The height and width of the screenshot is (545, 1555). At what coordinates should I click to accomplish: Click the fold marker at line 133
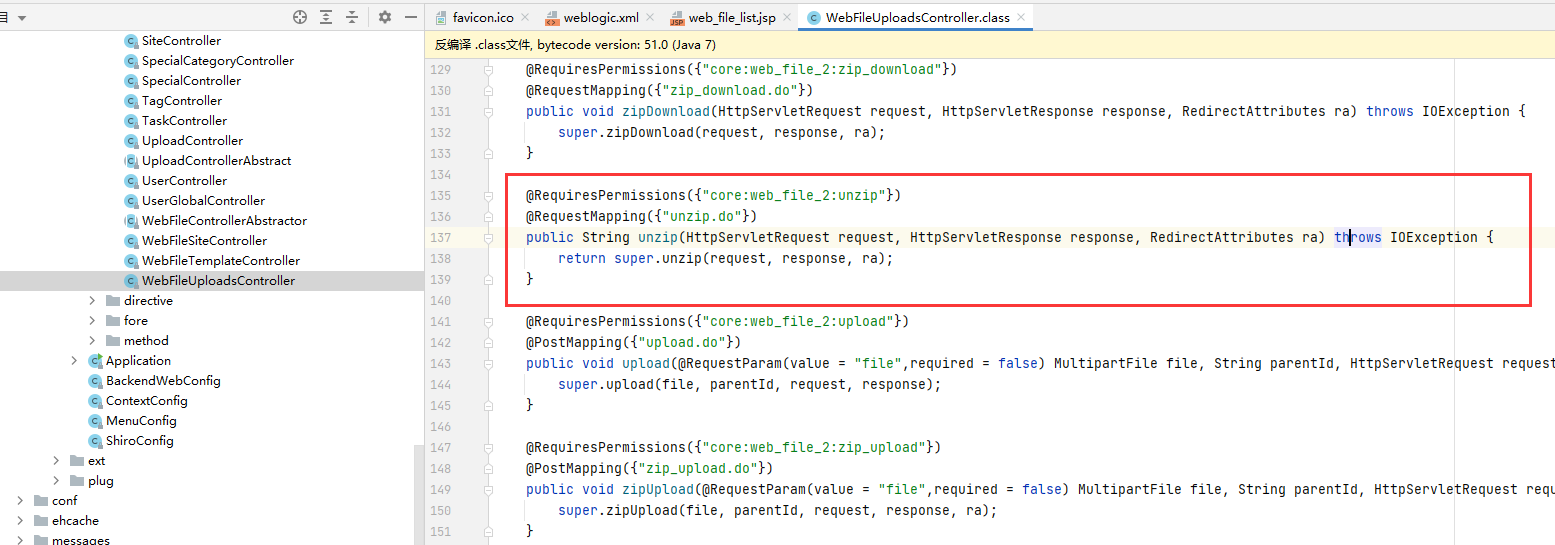488,154
